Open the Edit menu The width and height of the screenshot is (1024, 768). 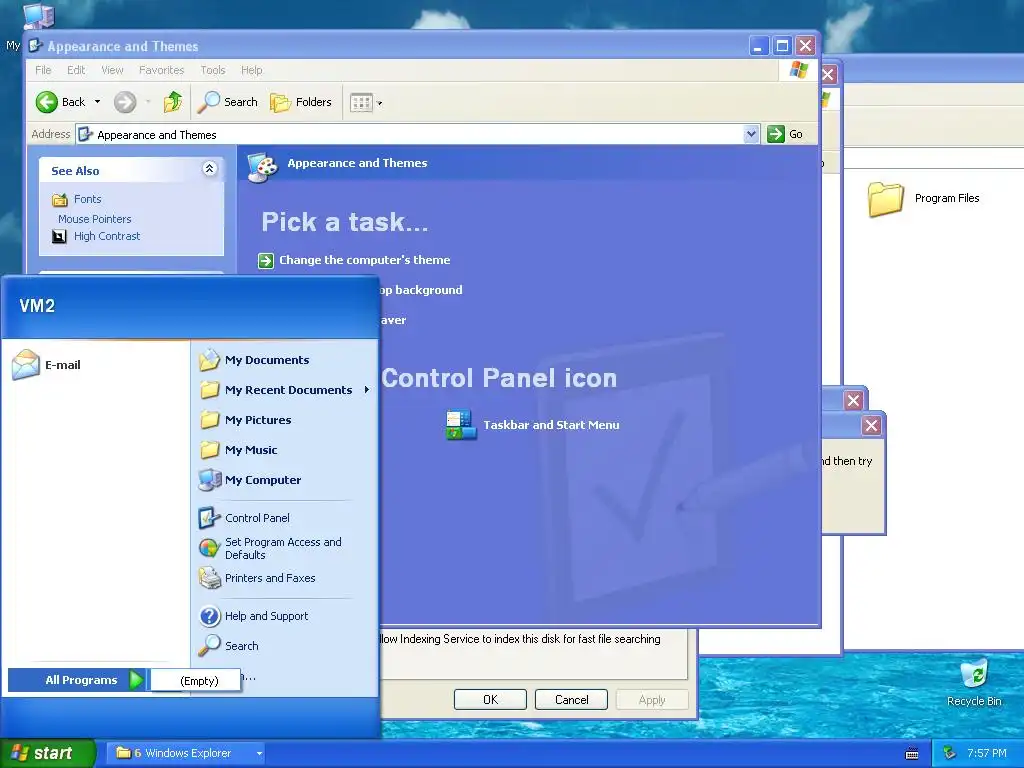76,70
